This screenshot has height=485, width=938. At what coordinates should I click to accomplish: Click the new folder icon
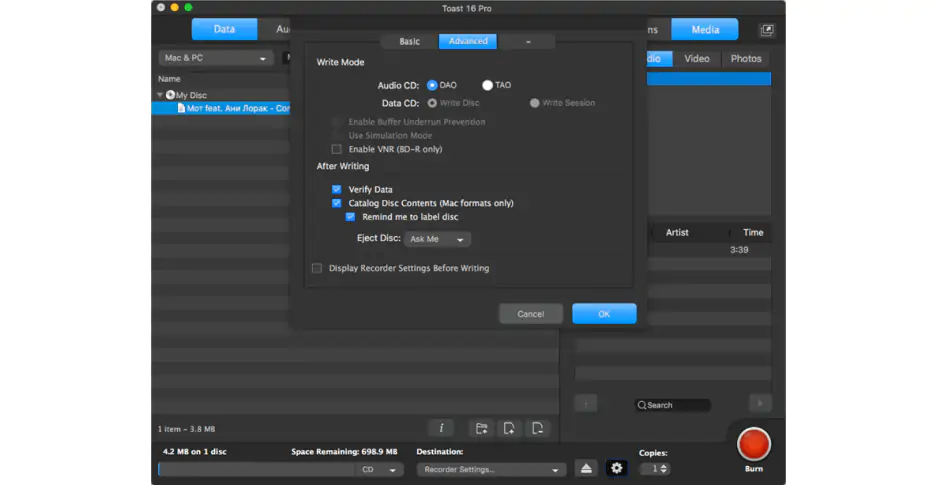point(482,428)
